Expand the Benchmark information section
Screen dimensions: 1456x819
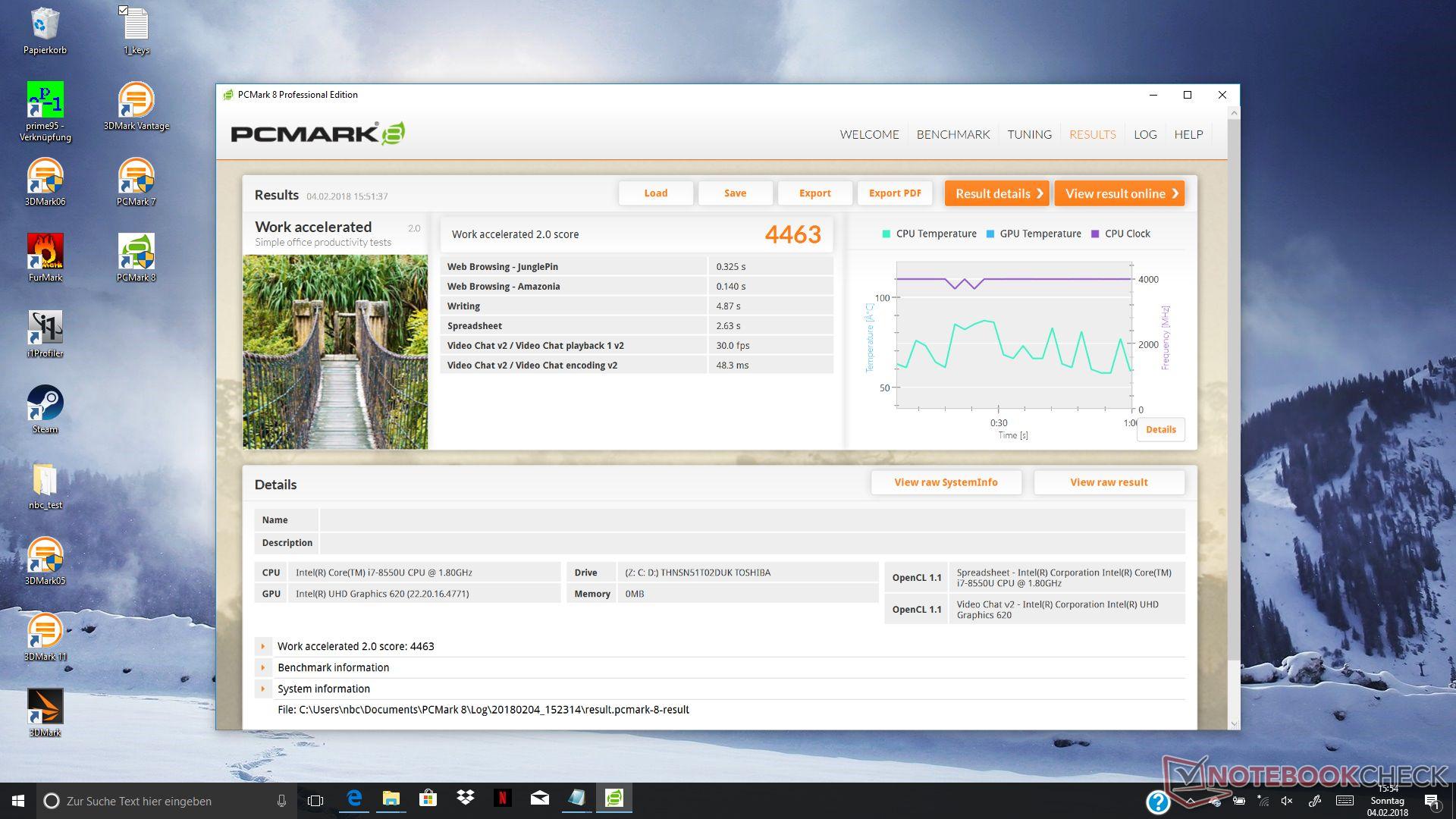click(263, 668)
